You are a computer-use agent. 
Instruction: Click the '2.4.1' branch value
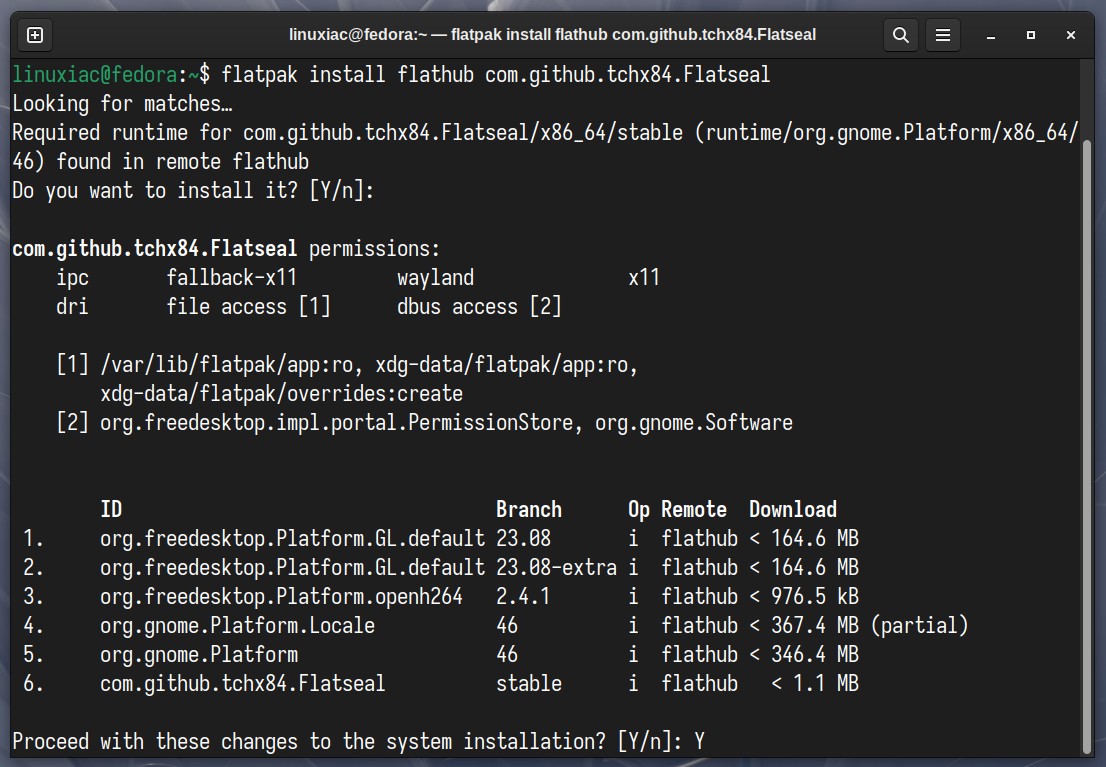click(x=523, y=596)
